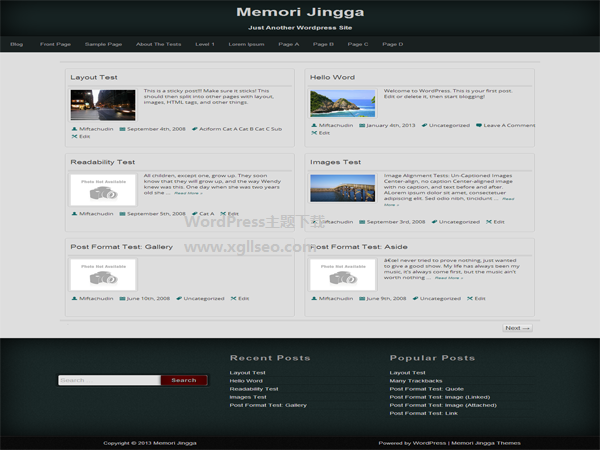
Task: Click the red Search button
Action: click(x=184, y=380)
